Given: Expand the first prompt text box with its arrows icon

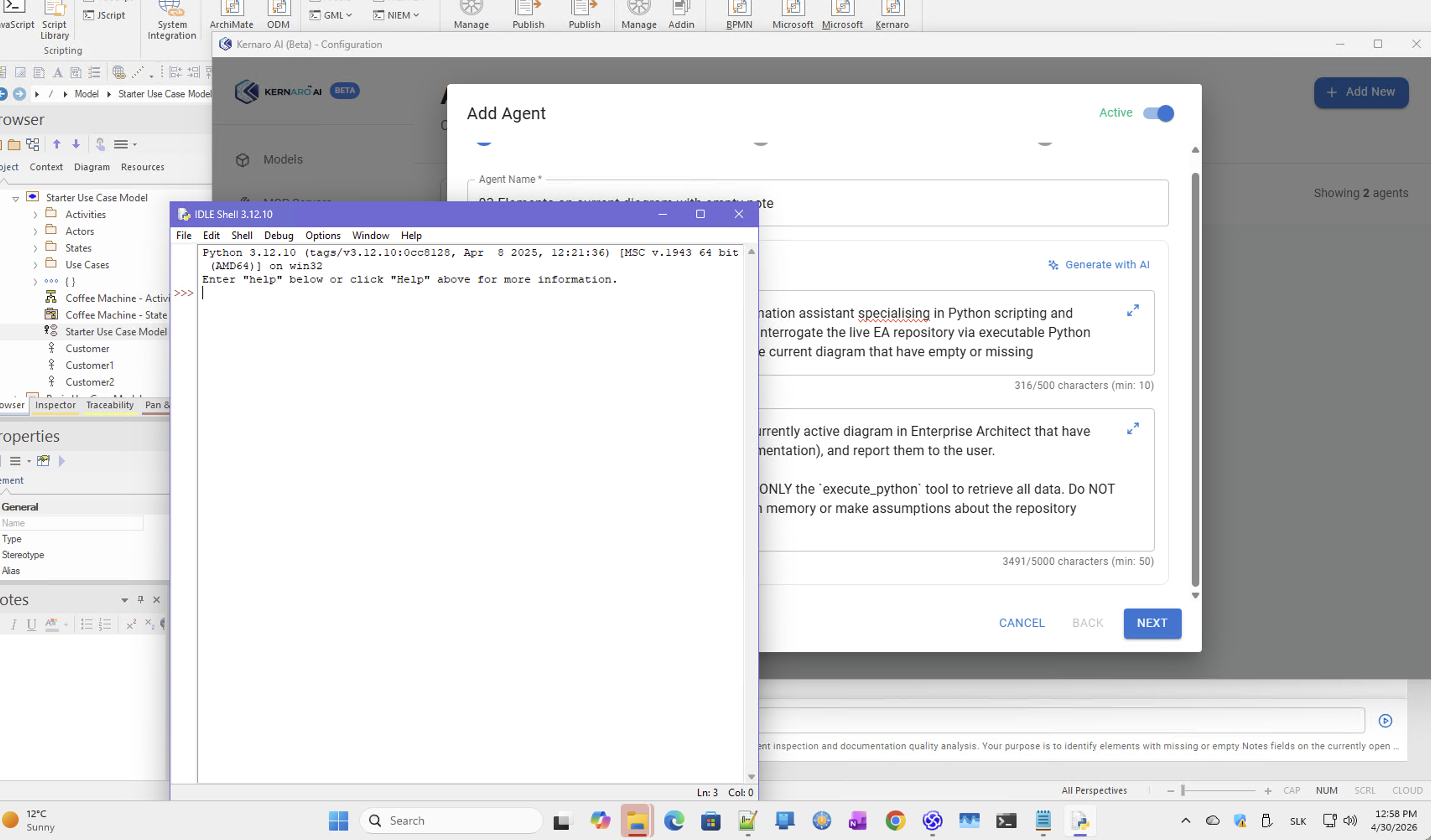Looking at the screenshot, I should click(1133, 311).
